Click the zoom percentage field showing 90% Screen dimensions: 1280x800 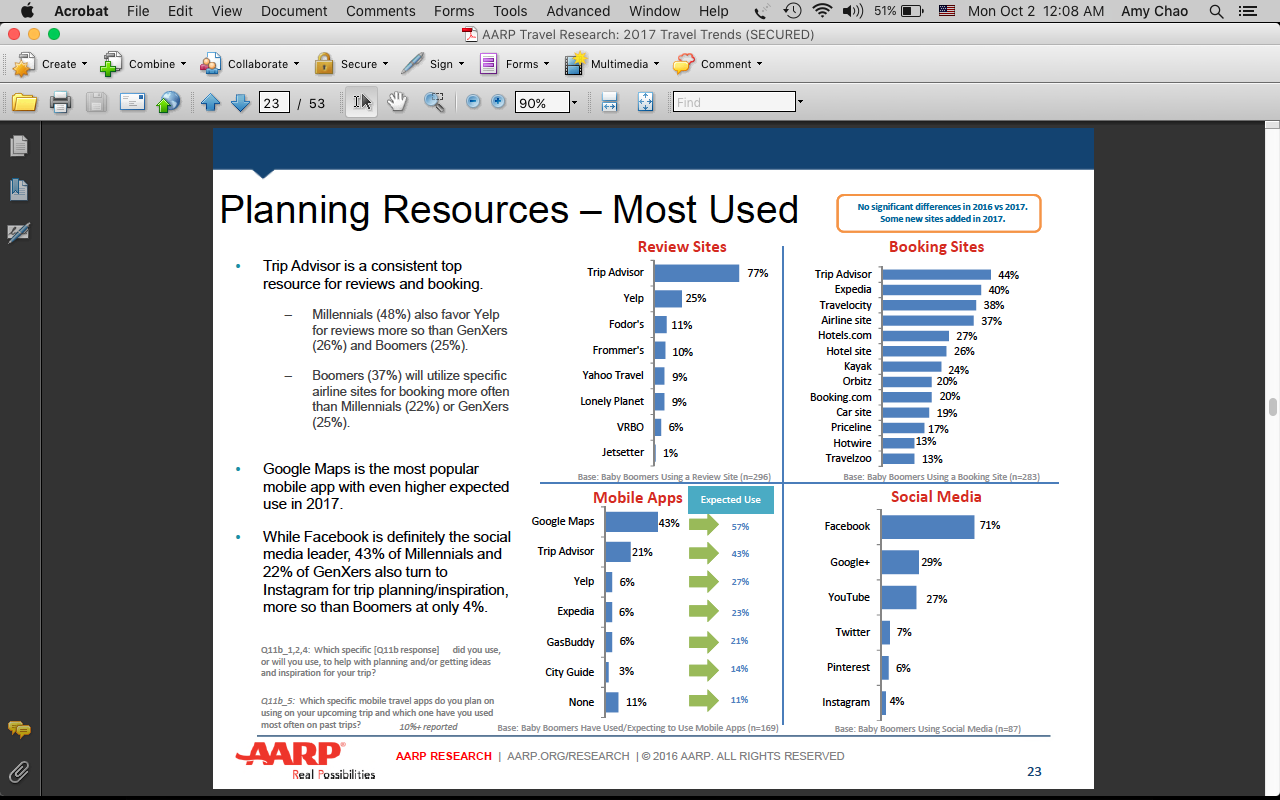[541, 102]
